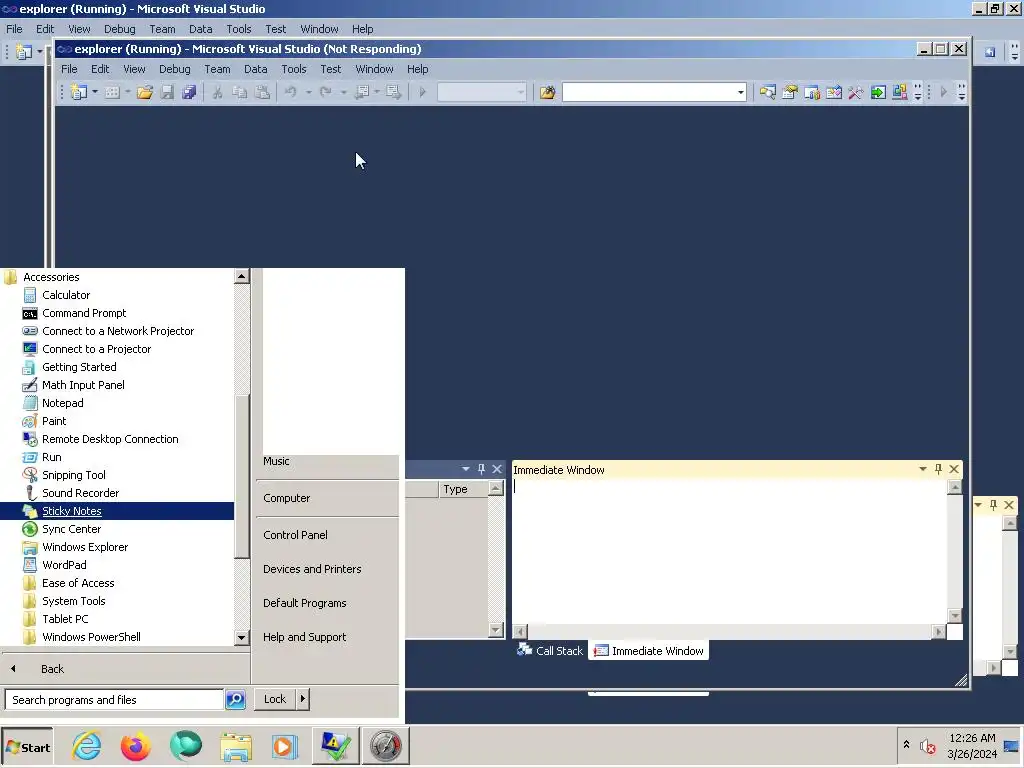Click the Start button
Screen dimensions: 1024x768
(x=27, y=747)
